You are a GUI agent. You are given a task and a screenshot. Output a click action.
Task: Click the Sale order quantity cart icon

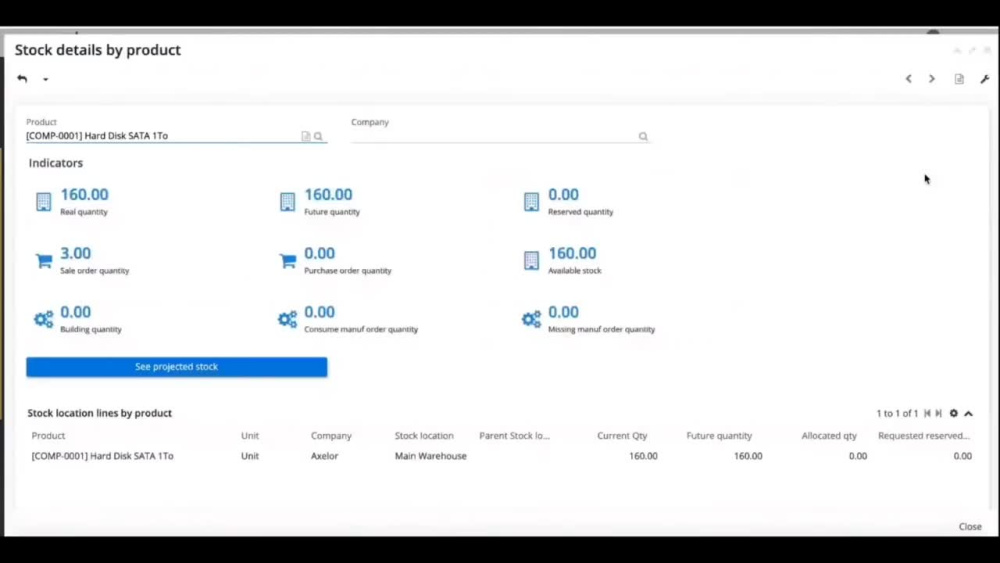[43, 261]
